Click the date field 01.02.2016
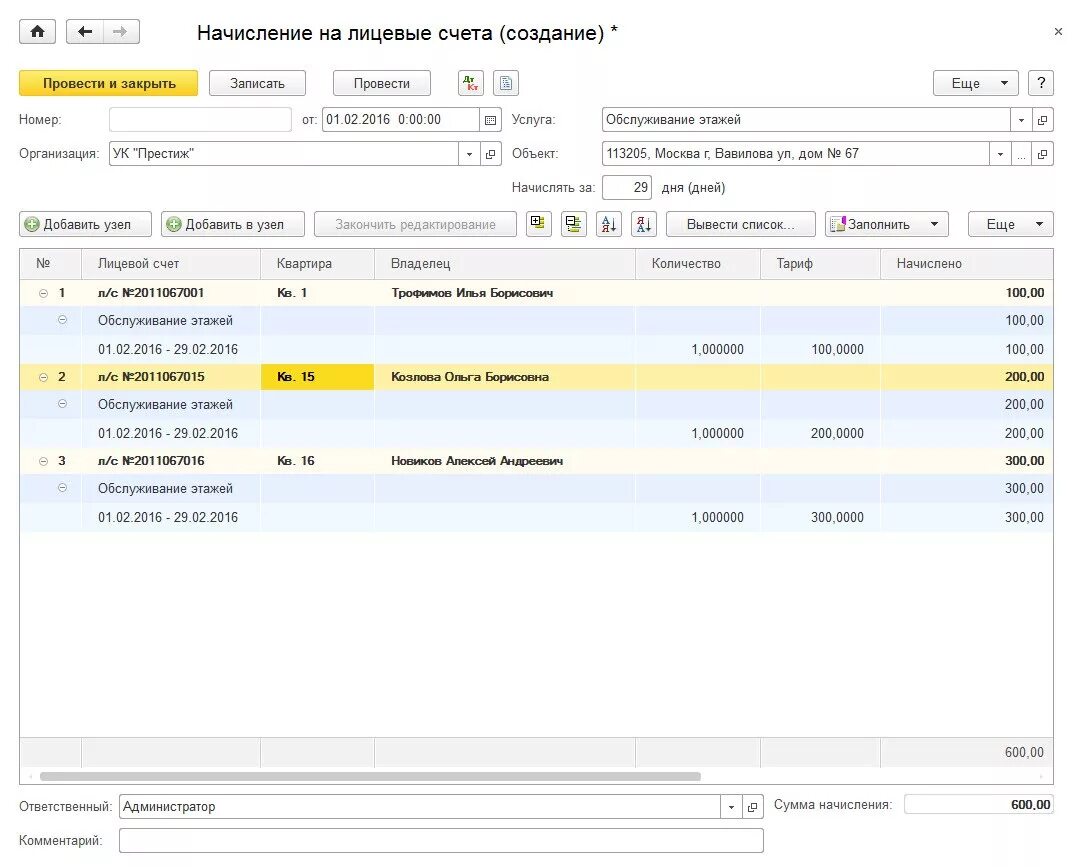Image resolution: width=1080 pixels, height=867 pixels. coord(401,120)
